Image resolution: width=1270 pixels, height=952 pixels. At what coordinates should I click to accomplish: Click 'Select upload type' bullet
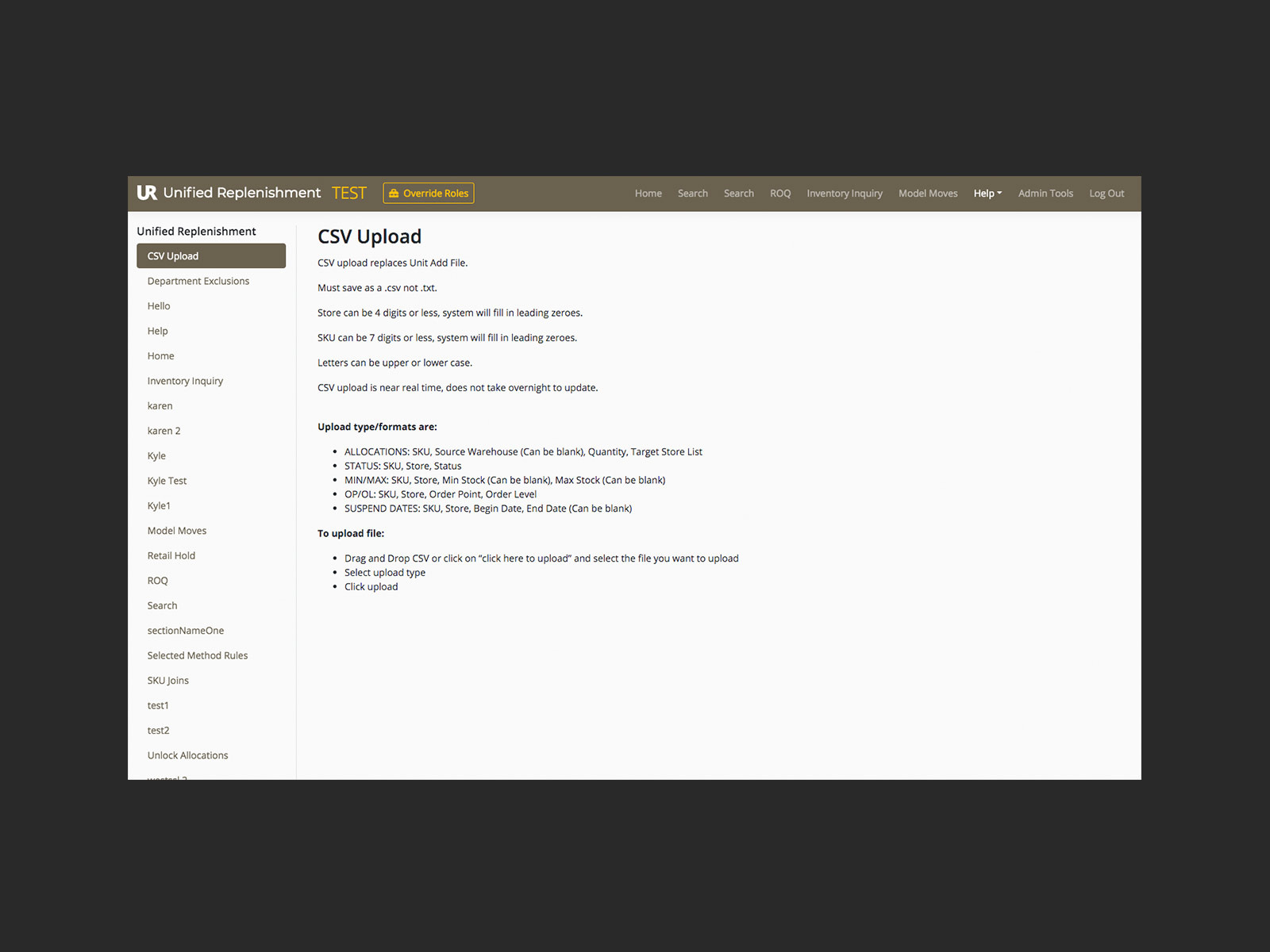coord(385,573)
